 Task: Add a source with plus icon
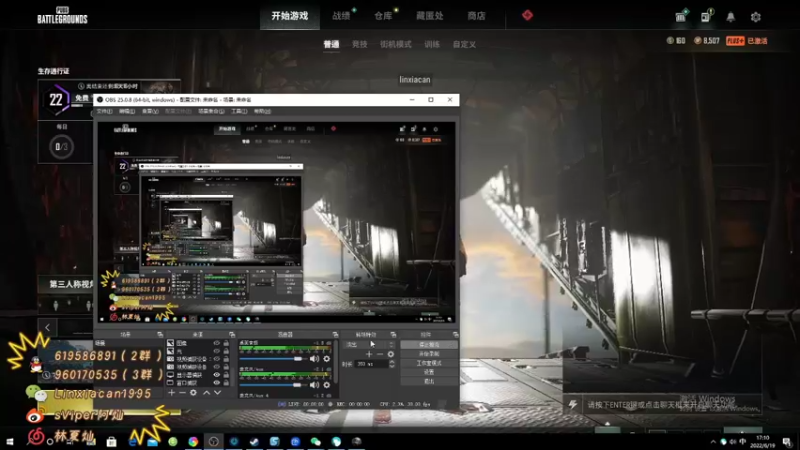(171, 392)
